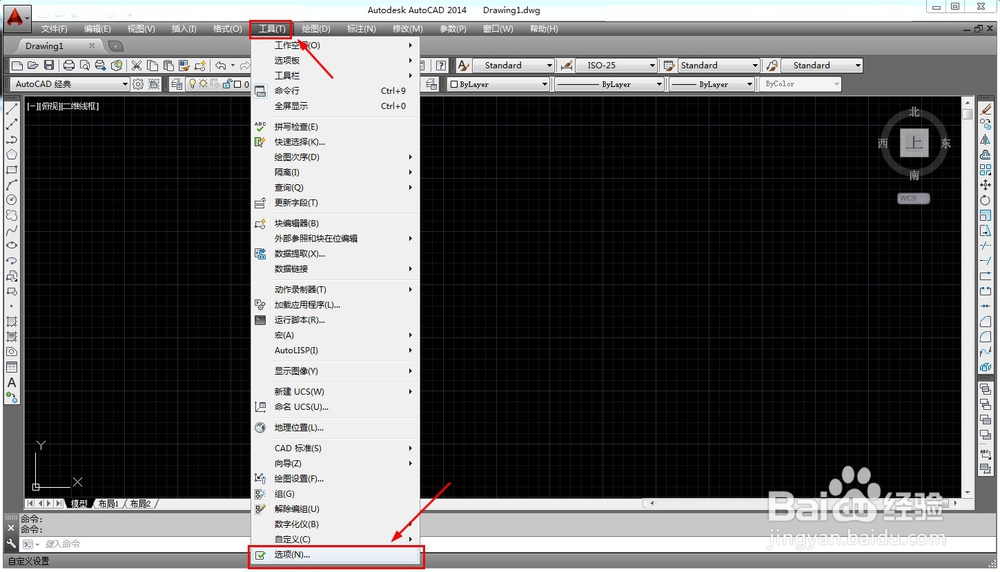Switch to the 布局1 layout tab

[x=108, y=504]
